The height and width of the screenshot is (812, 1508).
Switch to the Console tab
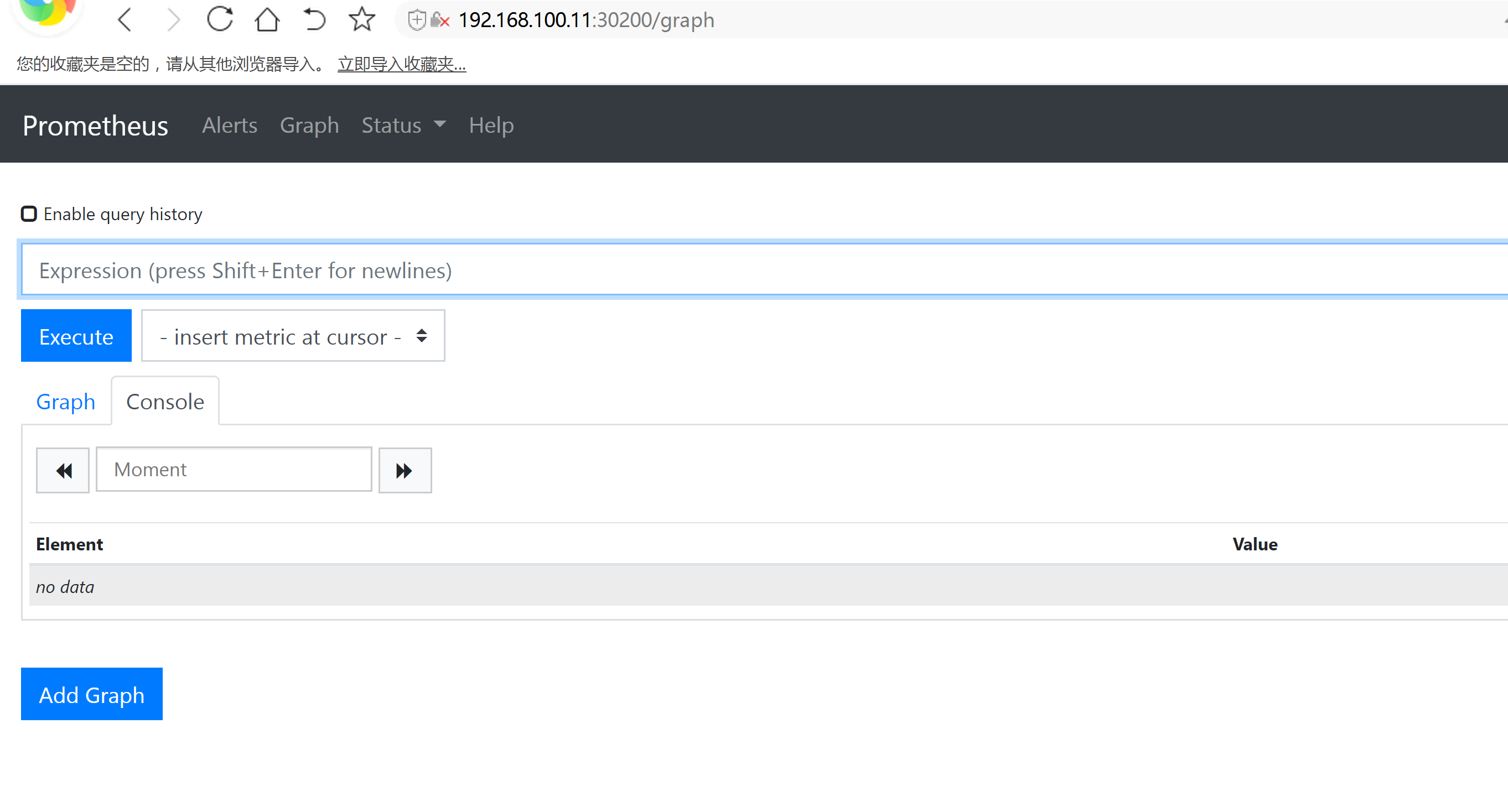[165, 401]
